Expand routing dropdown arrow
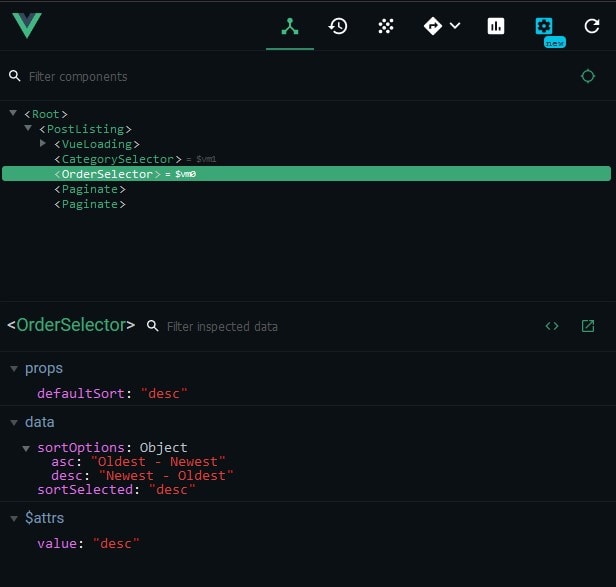Image resolution: width=616 pixels, height=587 pixels. [x=456, y=26]
